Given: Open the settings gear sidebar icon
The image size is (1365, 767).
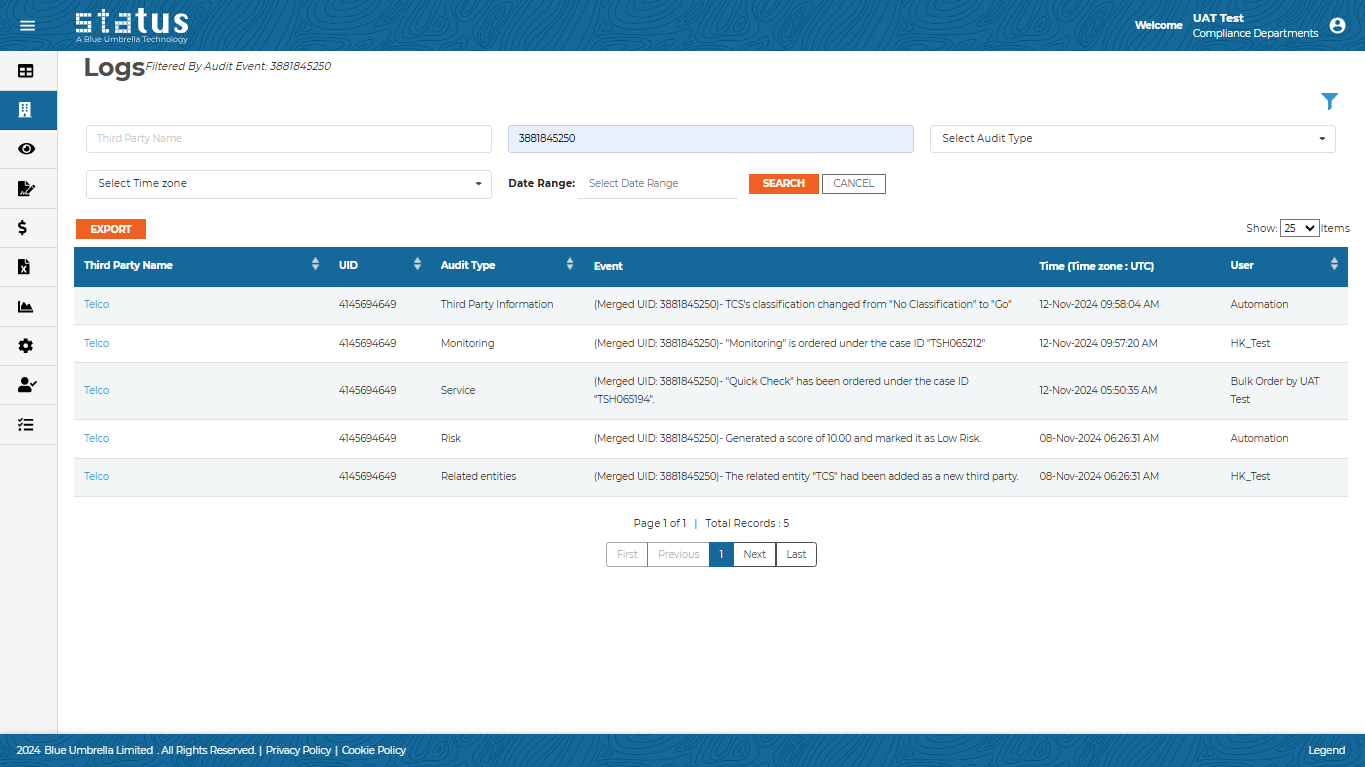Looking at the screenshot, I should 26,346.
